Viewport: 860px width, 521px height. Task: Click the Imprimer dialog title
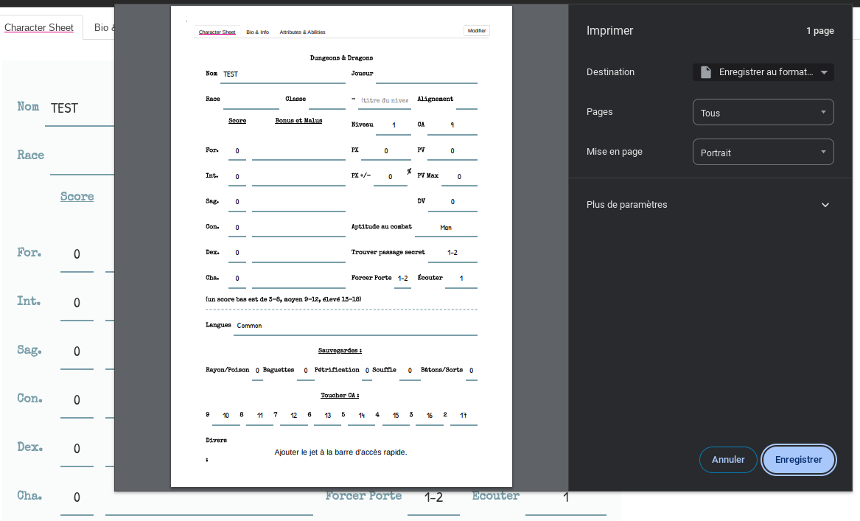pos(609,31)
